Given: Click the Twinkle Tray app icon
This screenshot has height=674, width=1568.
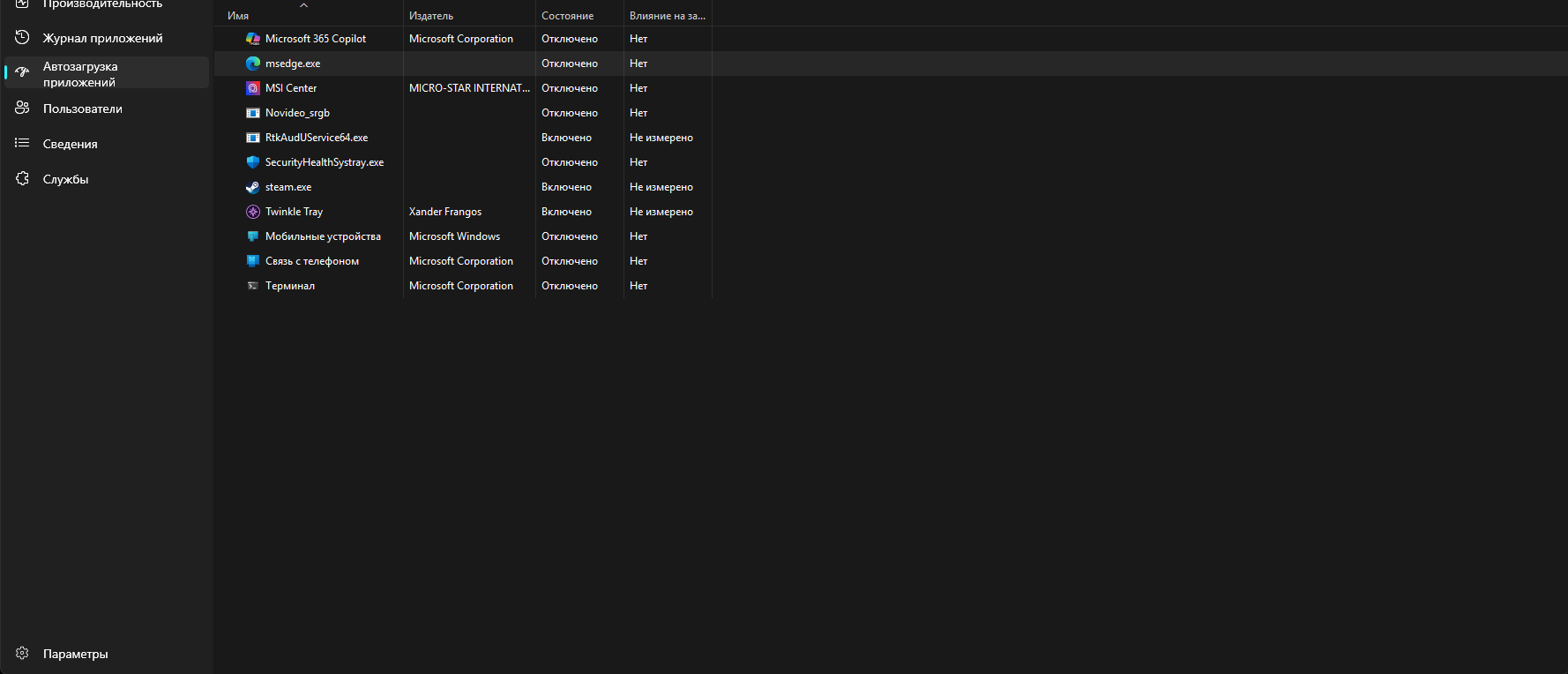Looking at the screenshot, I should [x=253, y=212].
